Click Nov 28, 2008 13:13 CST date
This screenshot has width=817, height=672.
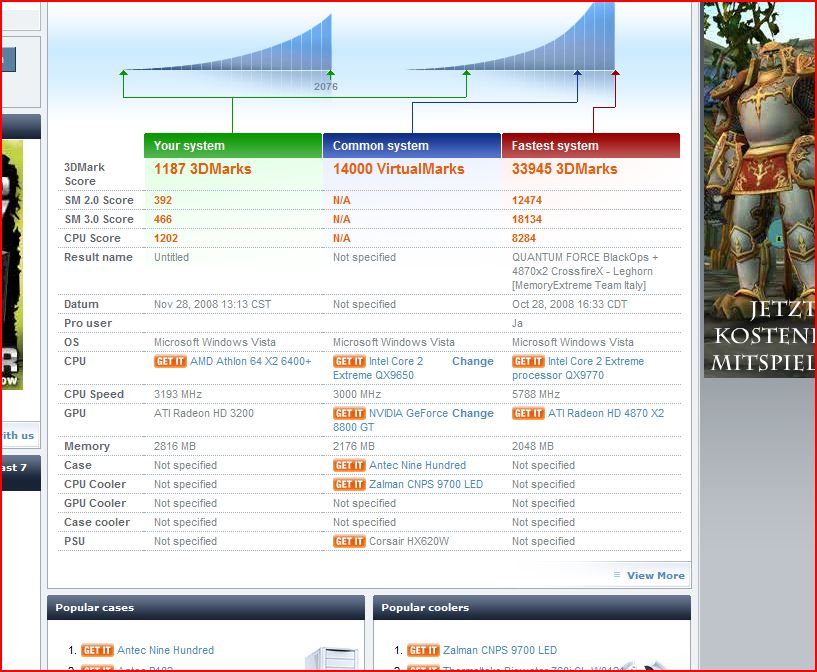coord(213,305)
